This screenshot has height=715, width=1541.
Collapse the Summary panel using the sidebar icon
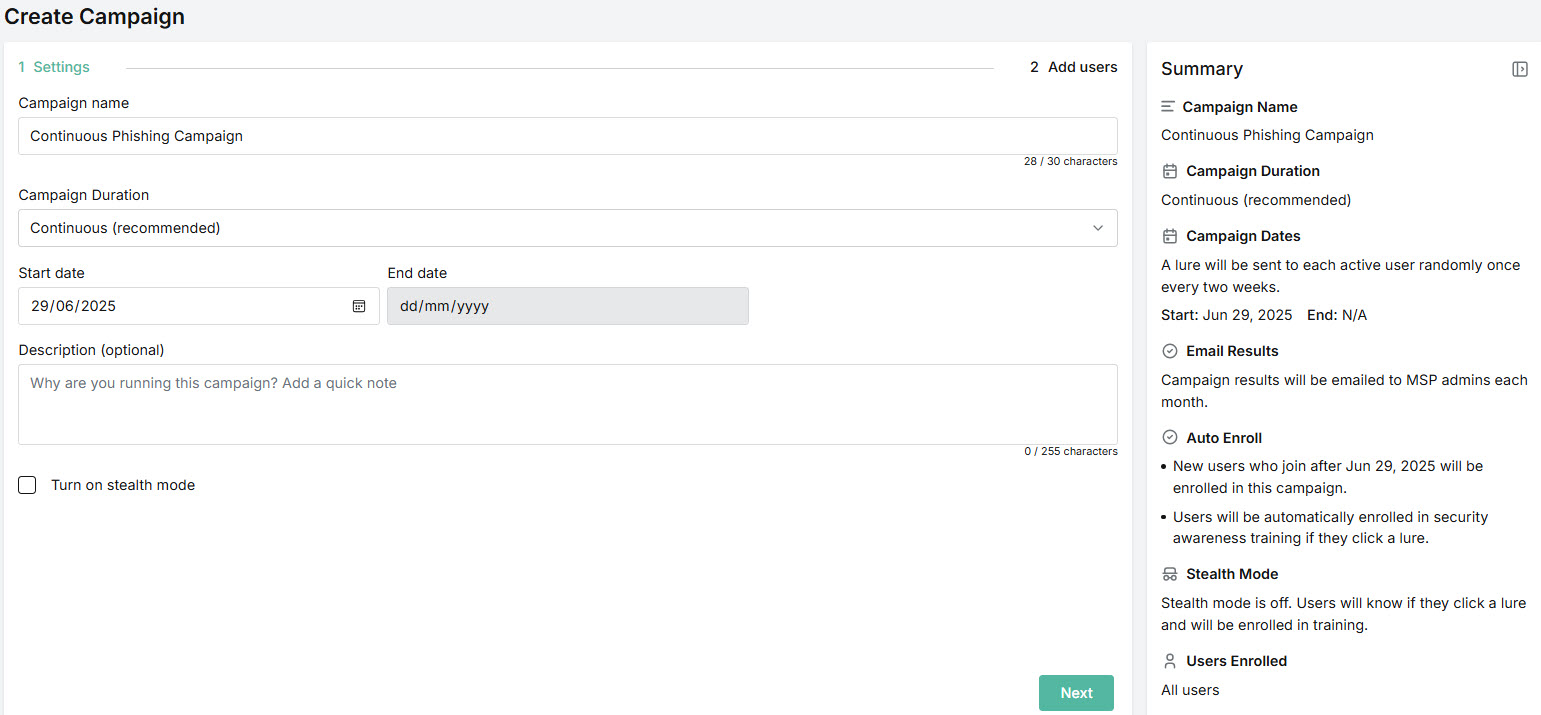pos(1519,69)
